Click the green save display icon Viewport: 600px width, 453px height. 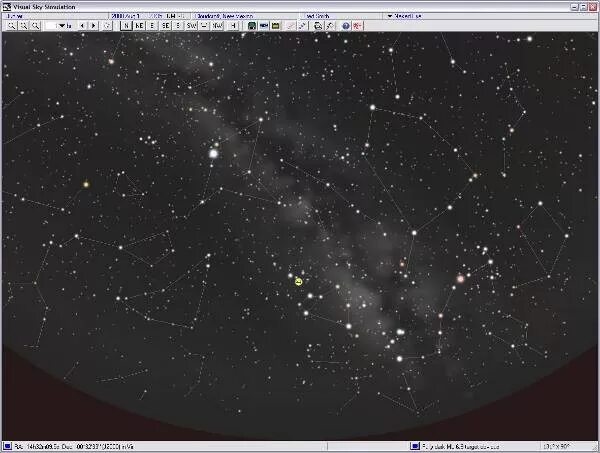pyautogui.click(x=252, y=26)
